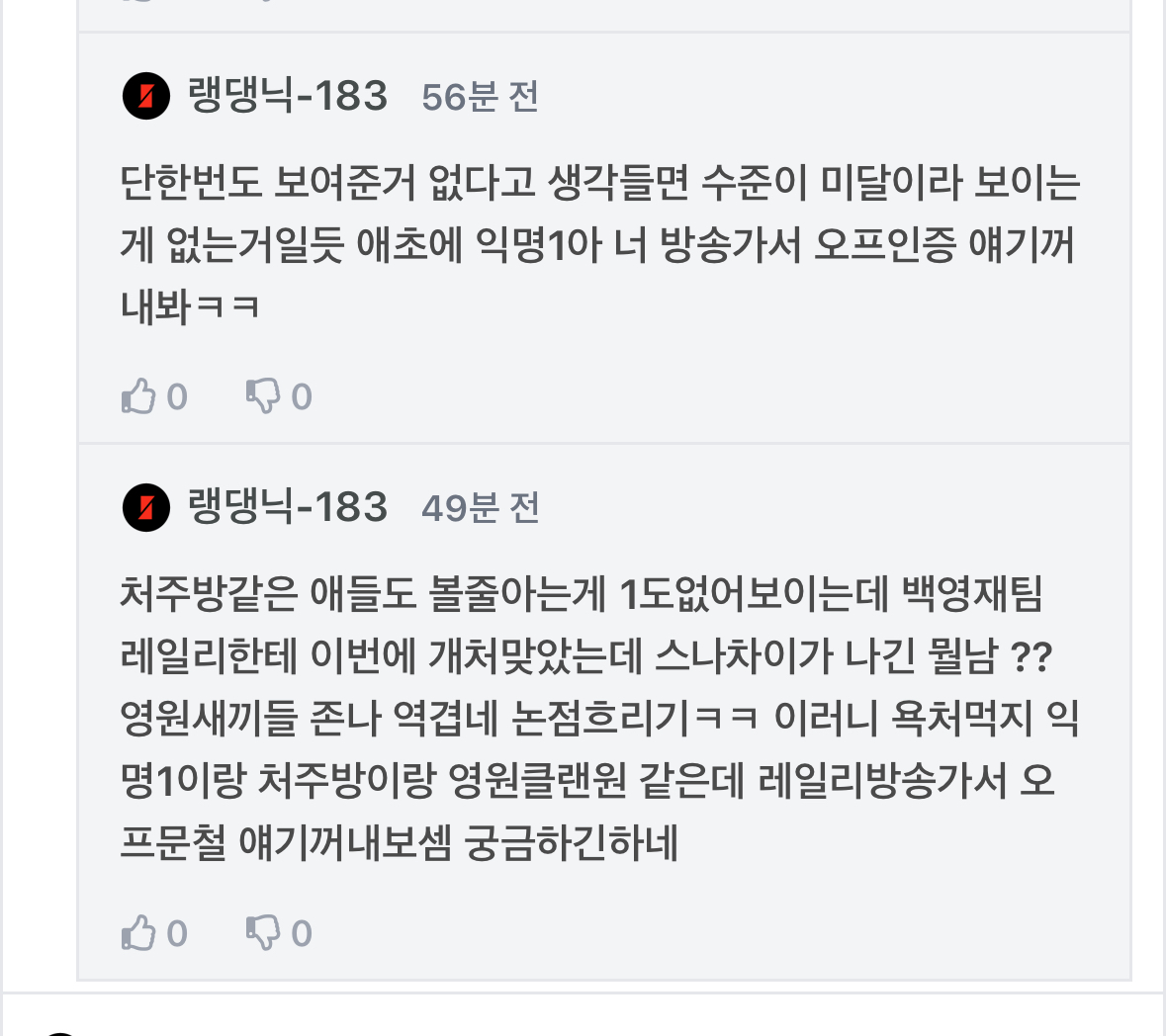This screenshot has width=1166, height=1036.
Task: Click the dislike count on the 49분 전 comment
Action: coord(302,933)
